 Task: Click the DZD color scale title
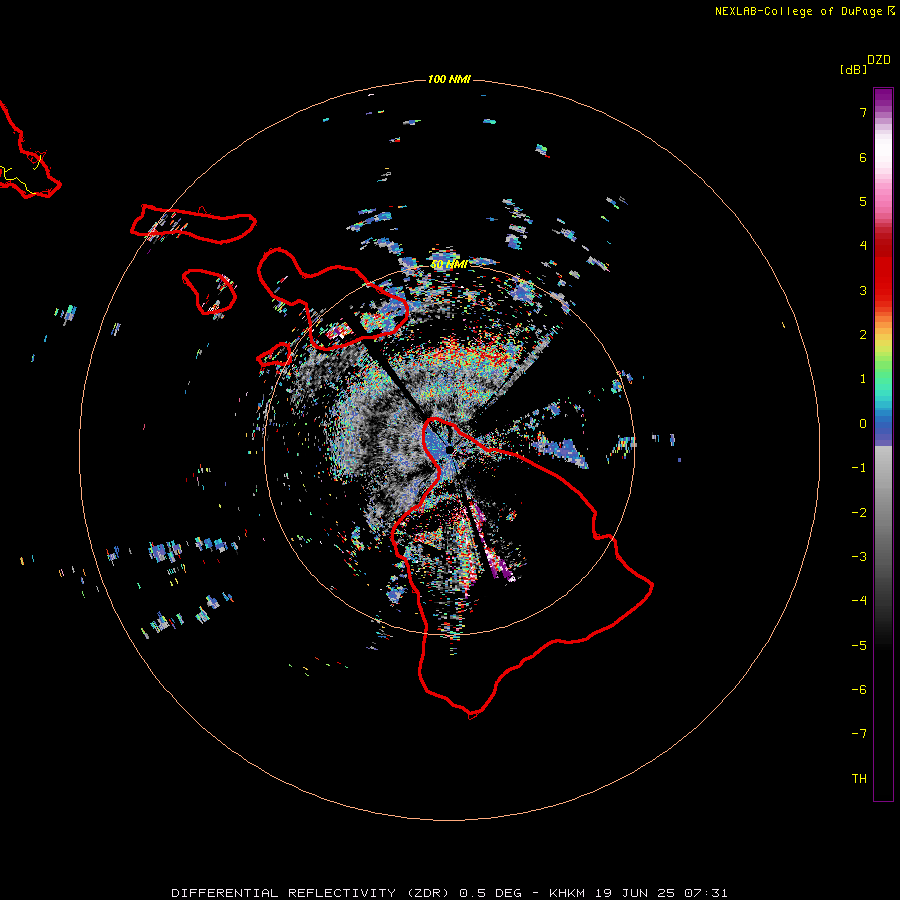click(x=879, y=60)
